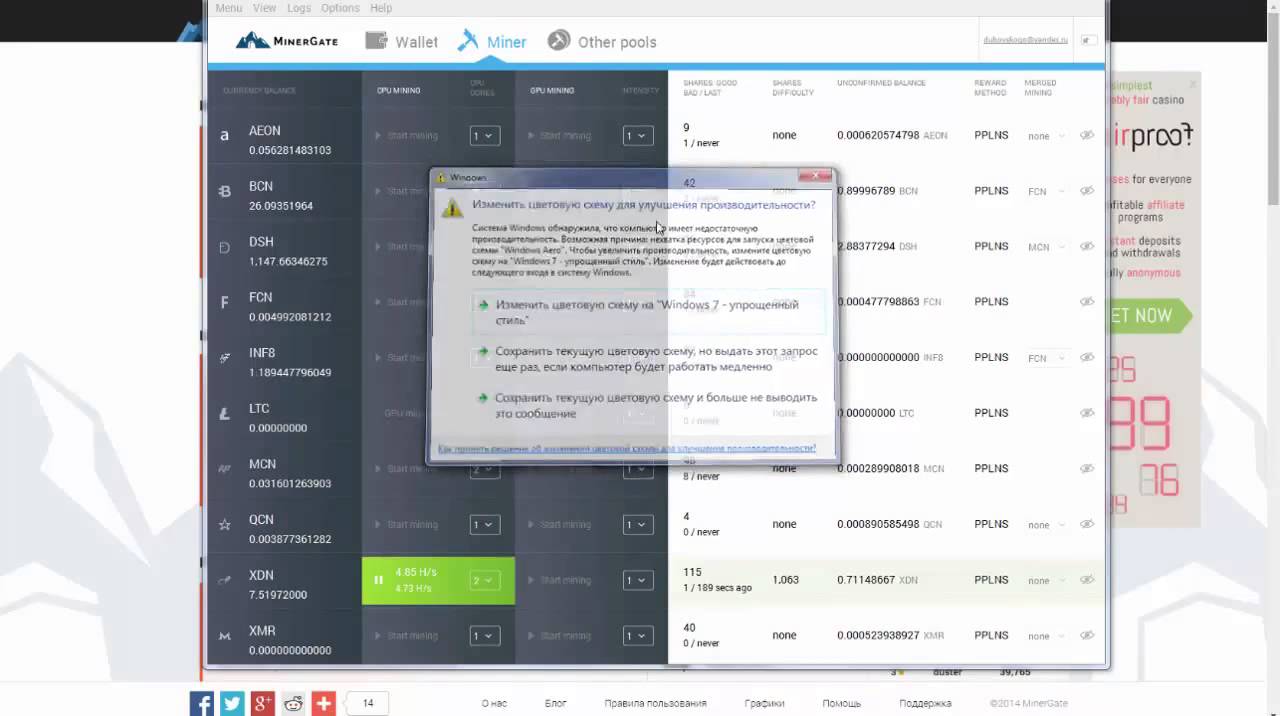Screen dimensions: 1280x716
Task: Click the MCN coin icon
Action: [225, 469]
